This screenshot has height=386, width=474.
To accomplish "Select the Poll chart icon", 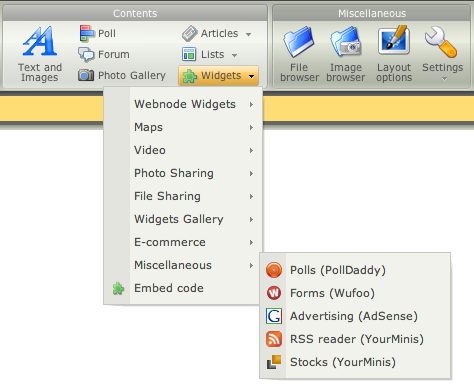I will (x=87, y=33).
